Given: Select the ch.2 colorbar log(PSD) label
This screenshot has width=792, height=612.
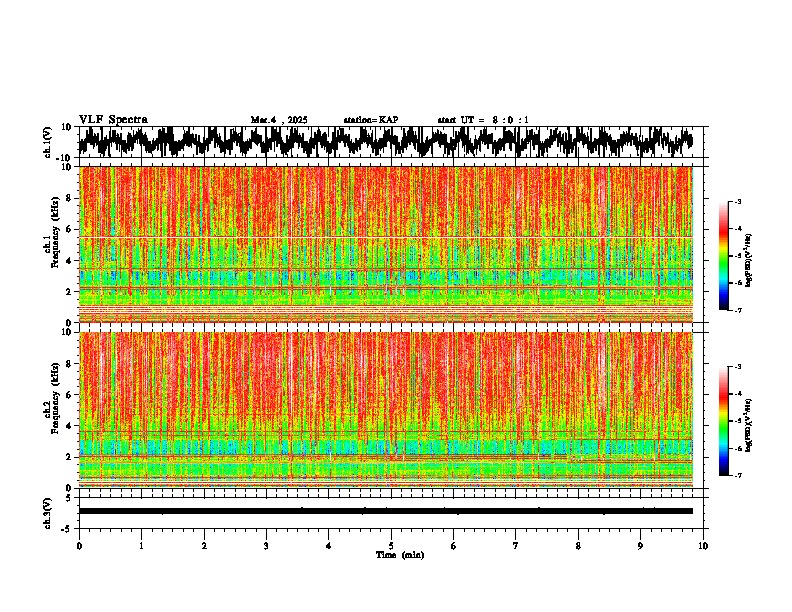Looking at the screenshot, I should (749, 425).
